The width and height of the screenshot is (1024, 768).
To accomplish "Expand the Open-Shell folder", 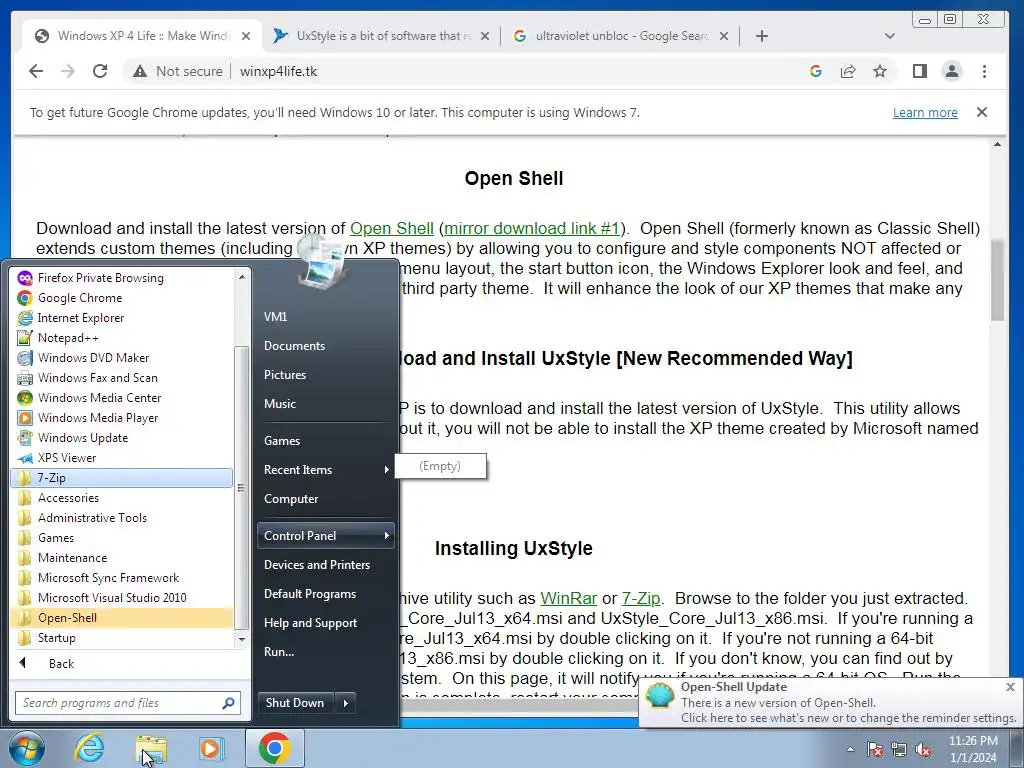I will (122, 618).
